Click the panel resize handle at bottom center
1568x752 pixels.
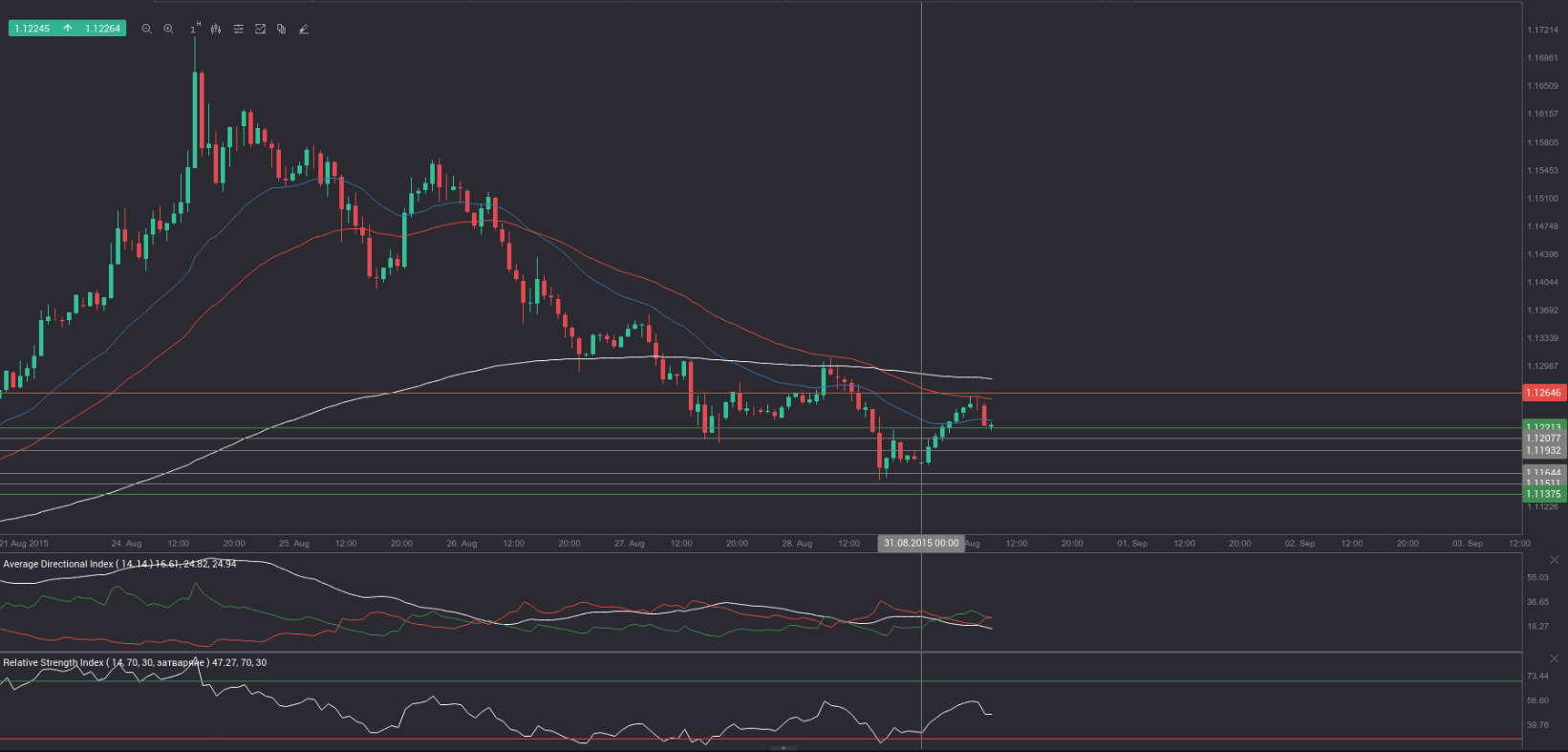(x=783, y=748)
